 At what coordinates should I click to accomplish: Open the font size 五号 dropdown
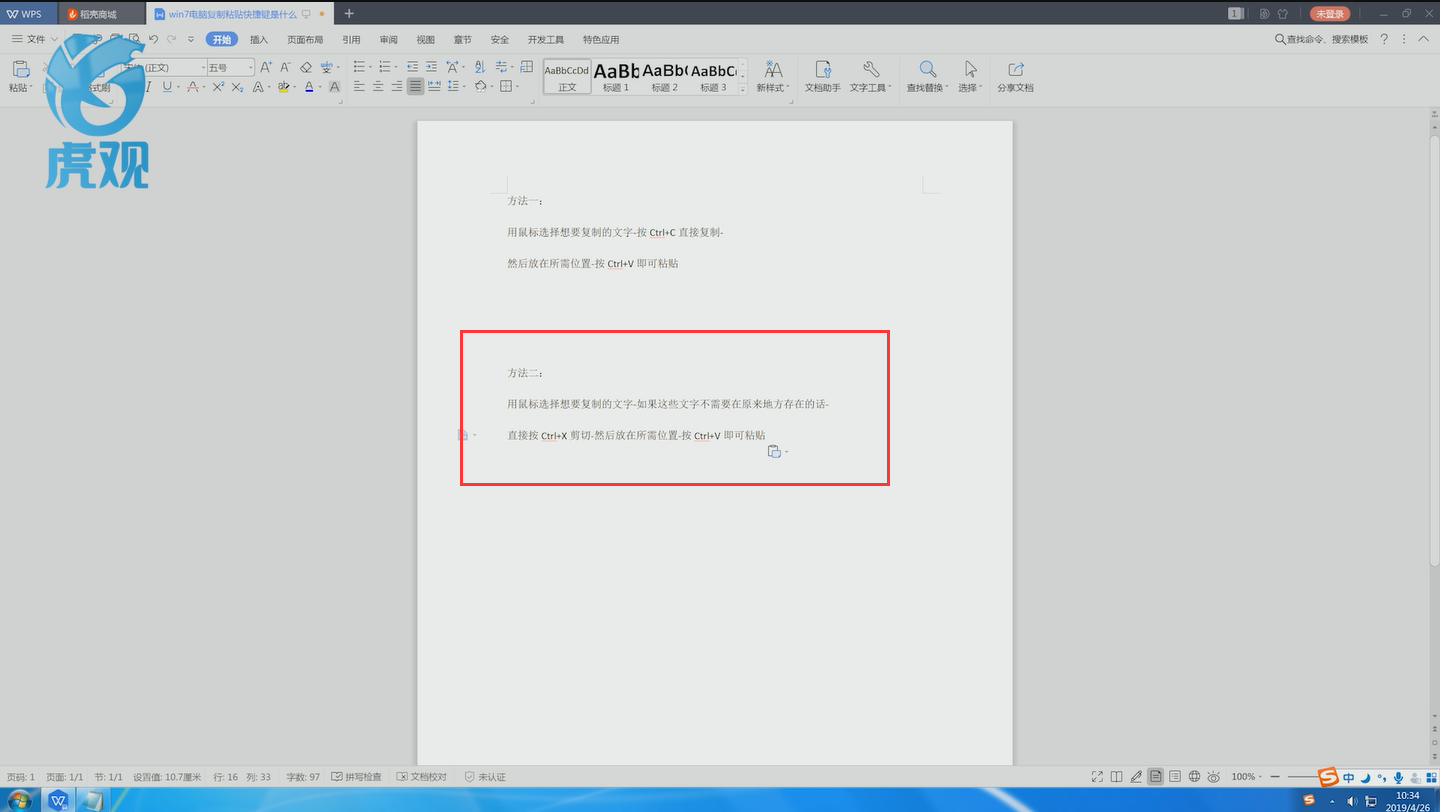coord(250,67)
